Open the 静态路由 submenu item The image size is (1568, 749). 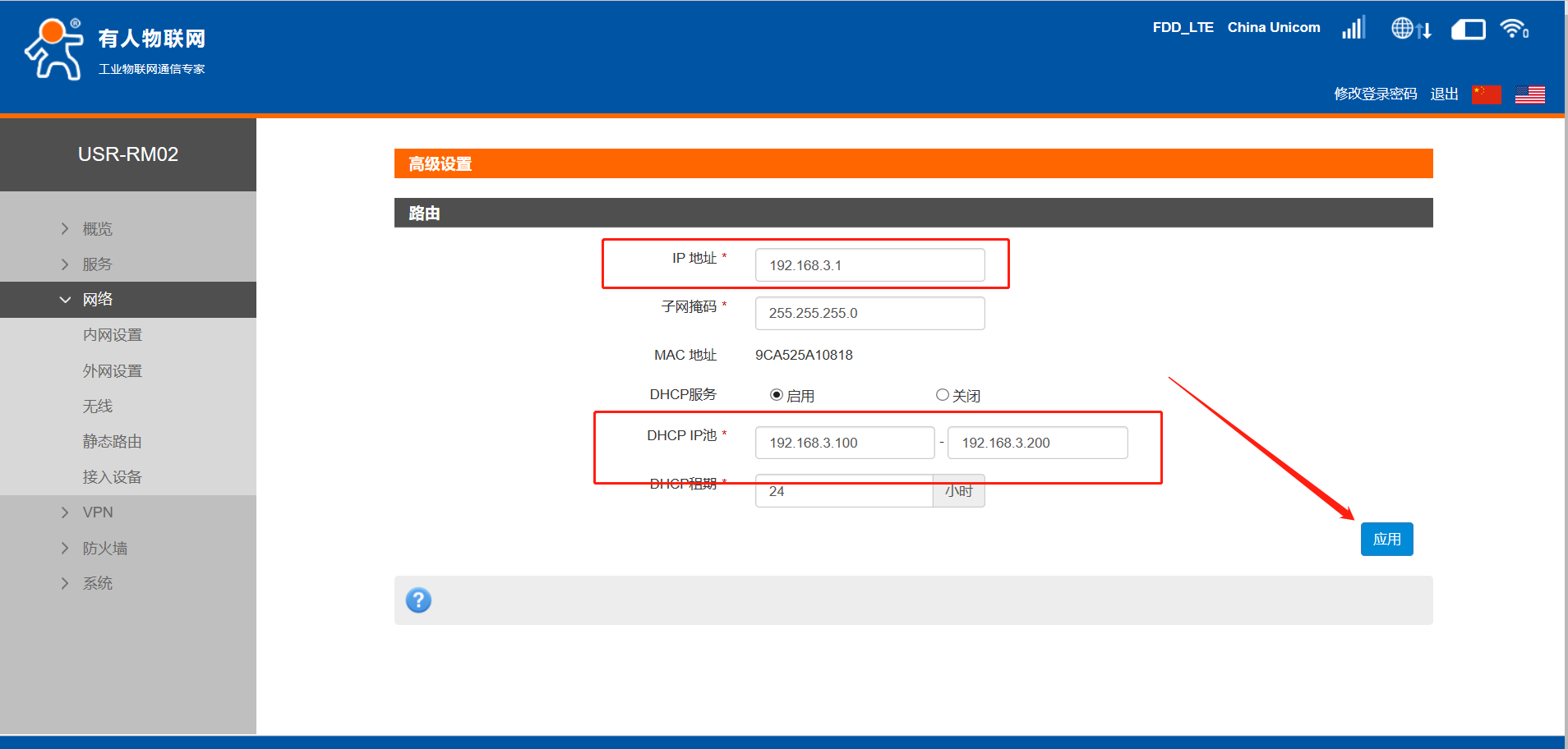coord(112,442)
